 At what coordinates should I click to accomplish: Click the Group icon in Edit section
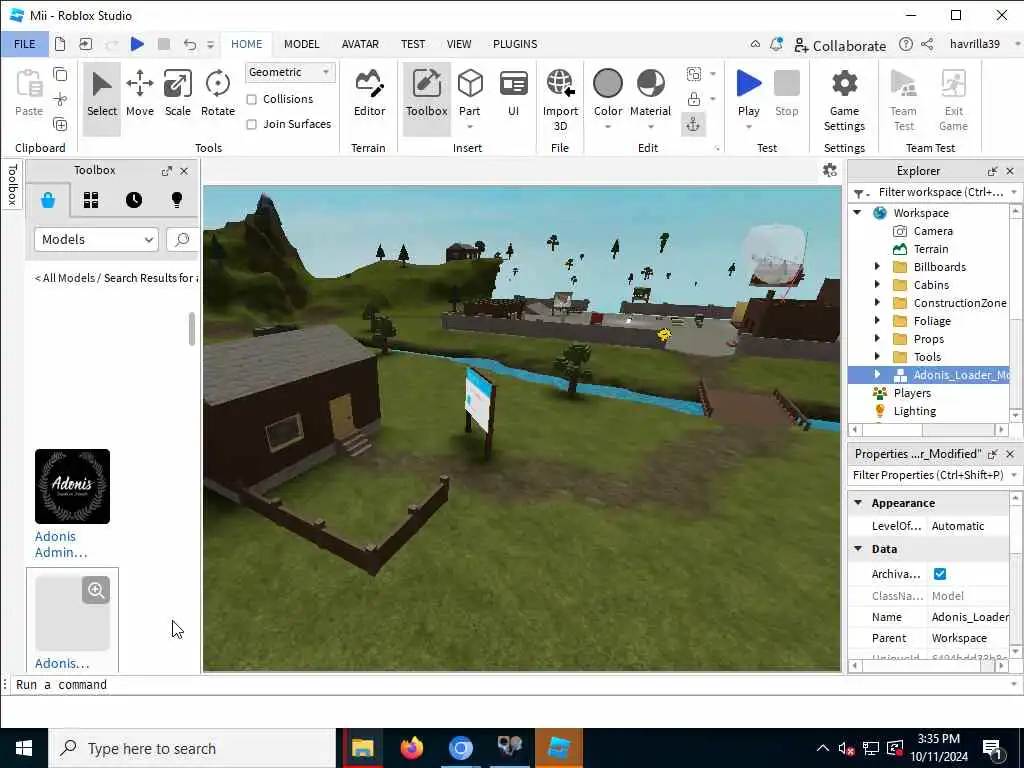tap(694, 74)
